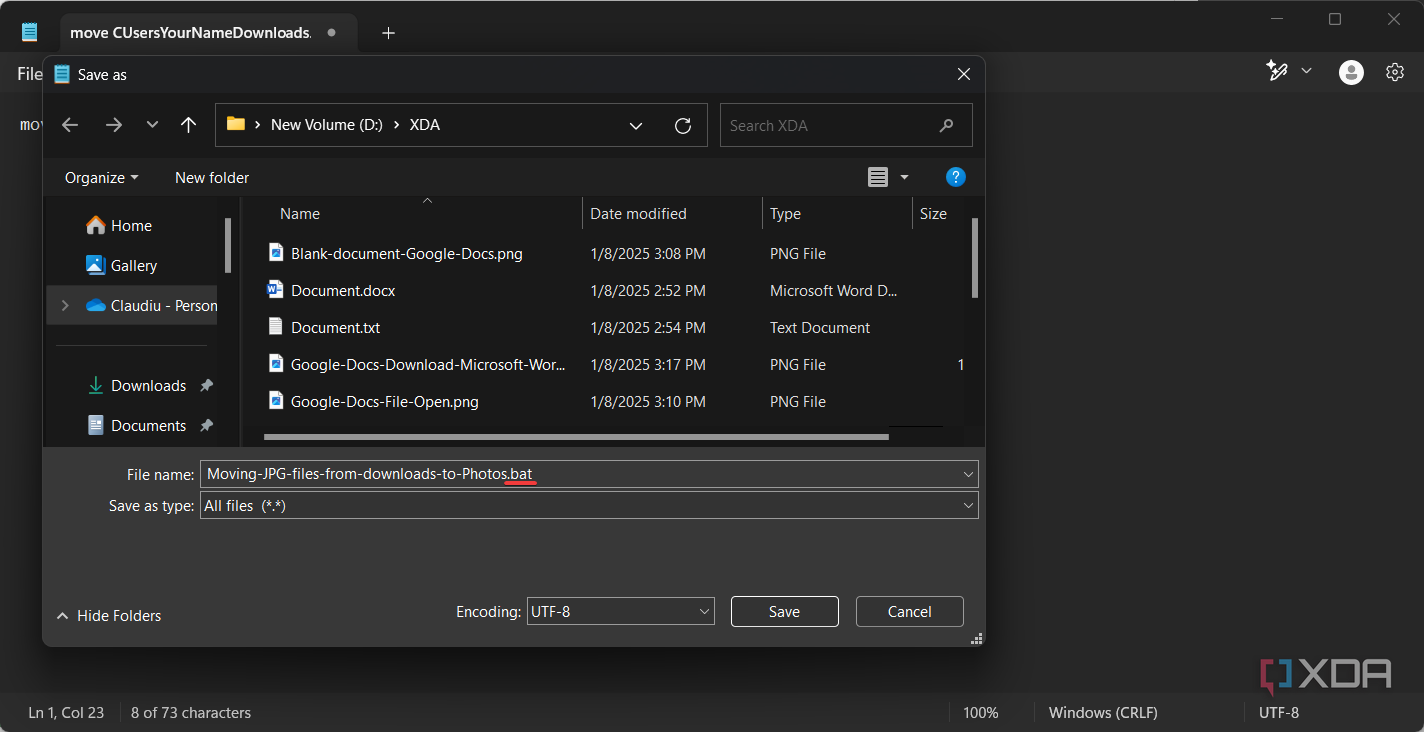Open a new Notepad tab
This screenshot has width=1424, height=732.
point(388,32)
